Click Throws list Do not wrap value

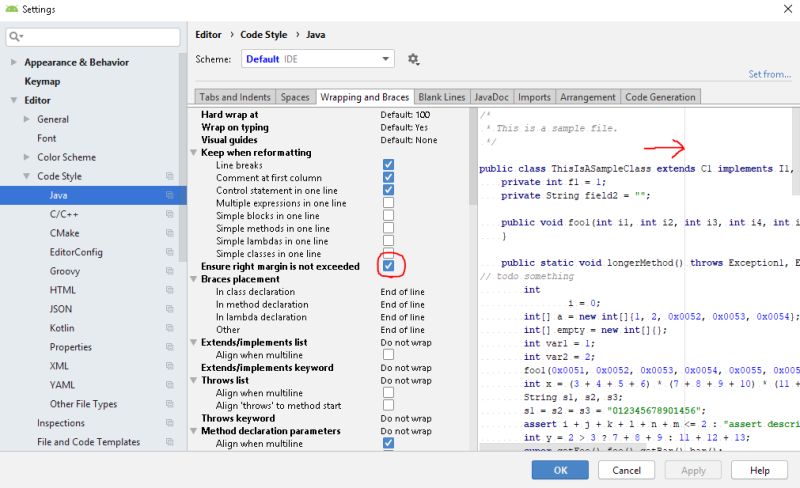[x=406, y=380]
